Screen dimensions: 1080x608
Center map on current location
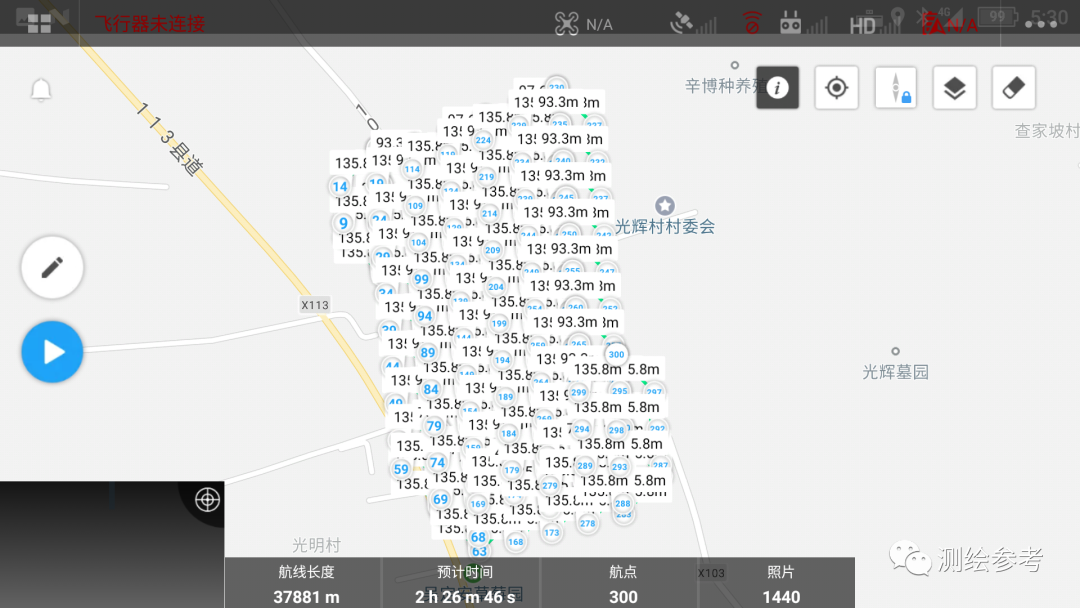point(836,87)
